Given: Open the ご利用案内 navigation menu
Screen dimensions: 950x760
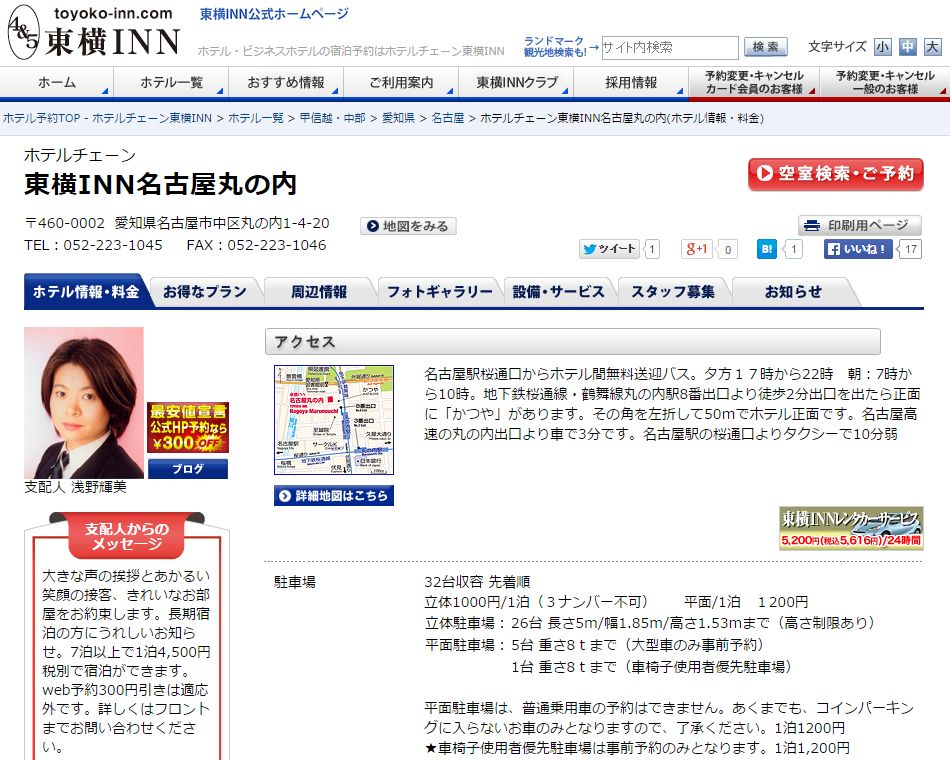Looking at the screenshot, I should [401, 82].
